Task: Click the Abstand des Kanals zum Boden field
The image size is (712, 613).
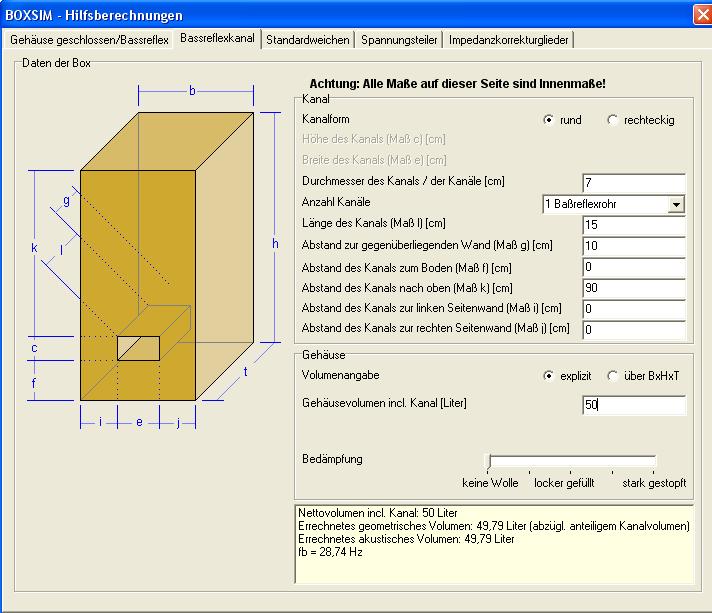Action: pos(633,267)
